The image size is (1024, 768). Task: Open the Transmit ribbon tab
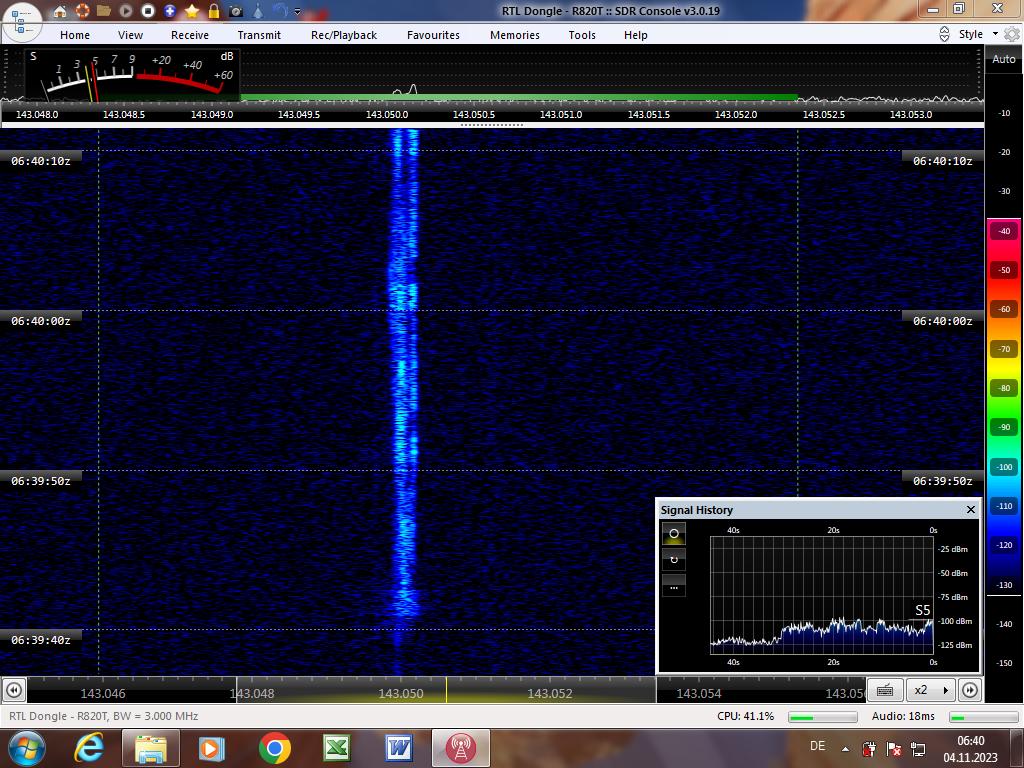[x=259, y=35]
